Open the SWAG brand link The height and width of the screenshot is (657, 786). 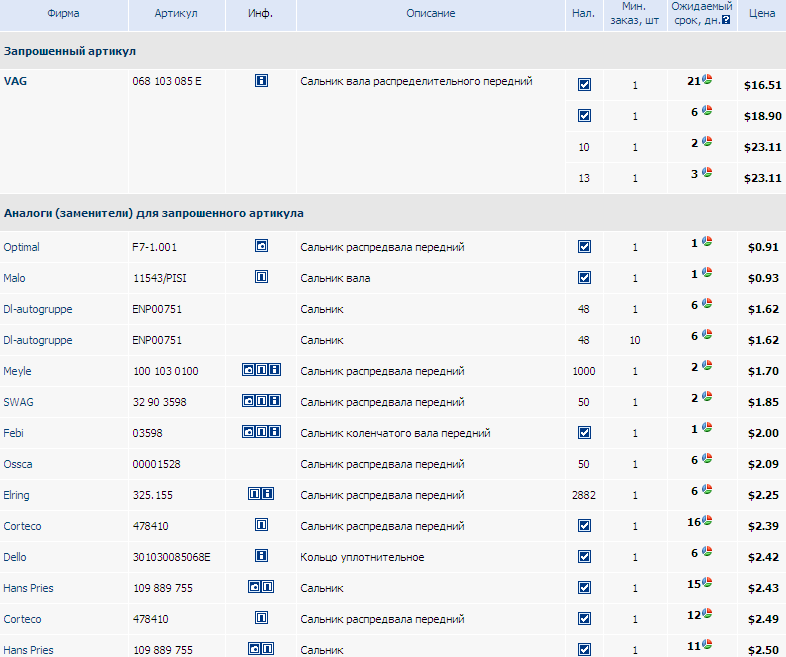coord(18,402)
